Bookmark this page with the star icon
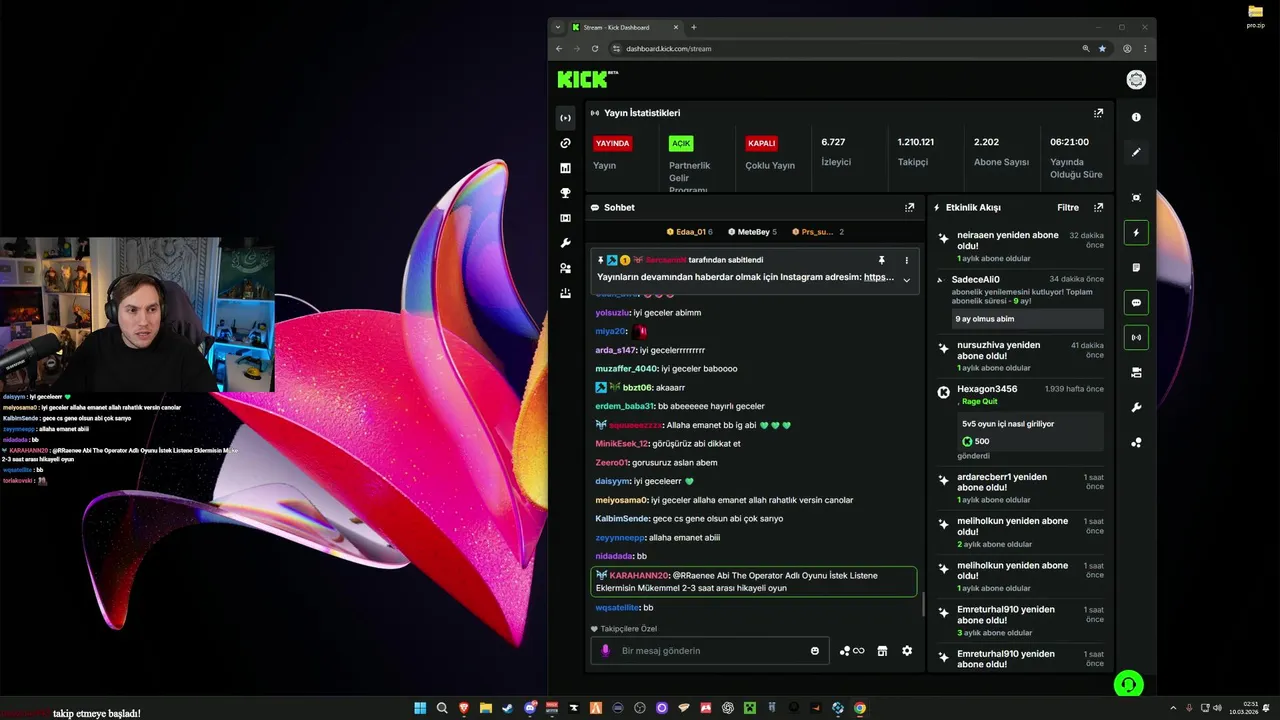 click(1102, 48)
